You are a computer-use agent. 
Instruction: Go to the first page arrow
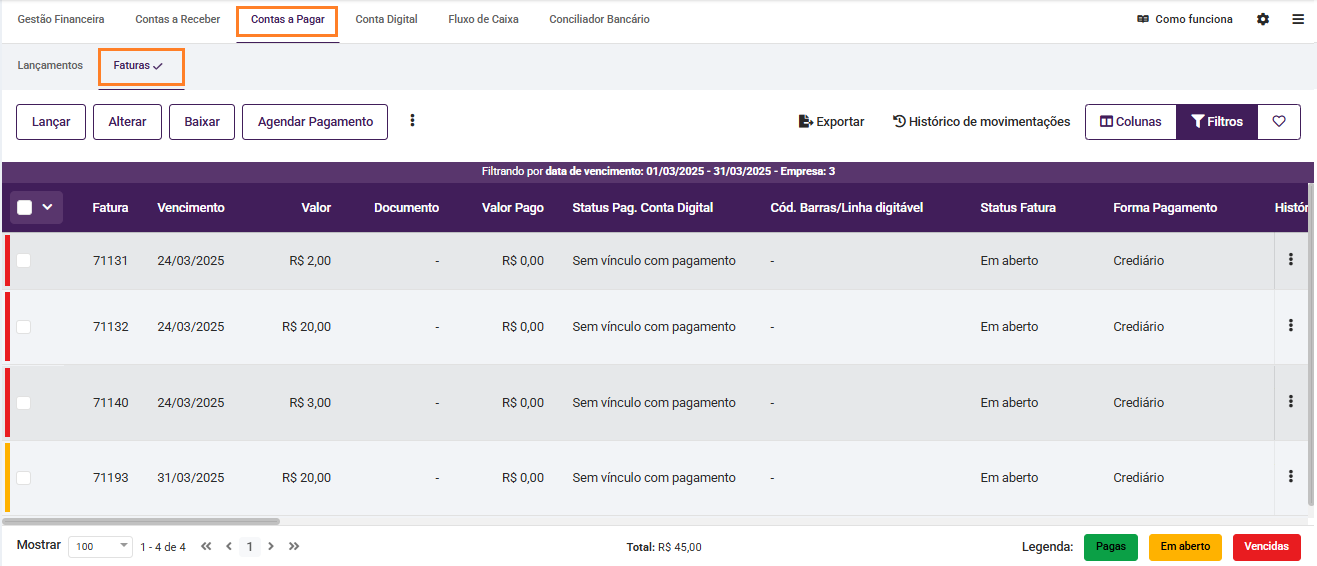(206, 546)
